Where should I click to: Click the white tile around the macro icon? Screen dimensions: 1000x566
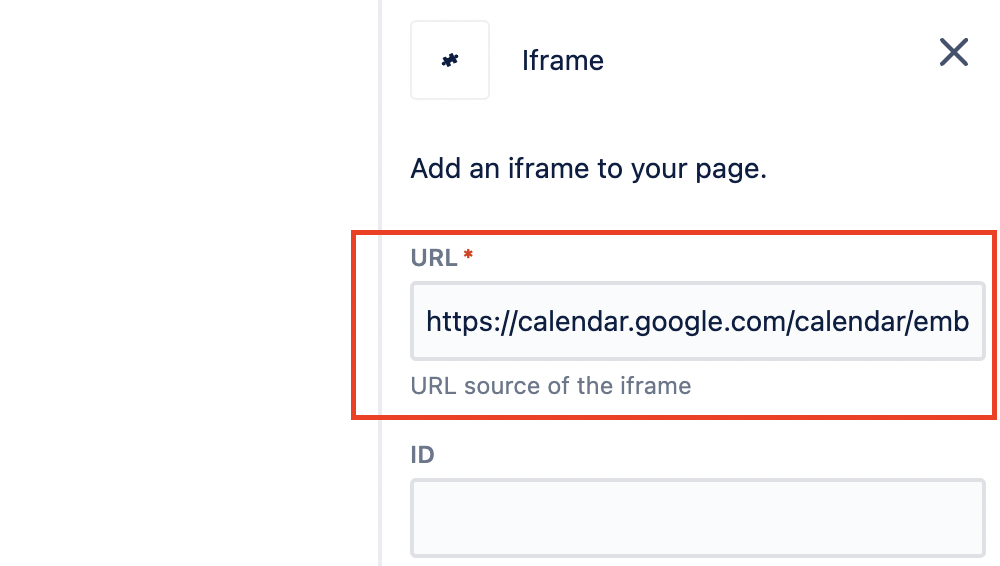pyautogui.click(x=450, y=60)
